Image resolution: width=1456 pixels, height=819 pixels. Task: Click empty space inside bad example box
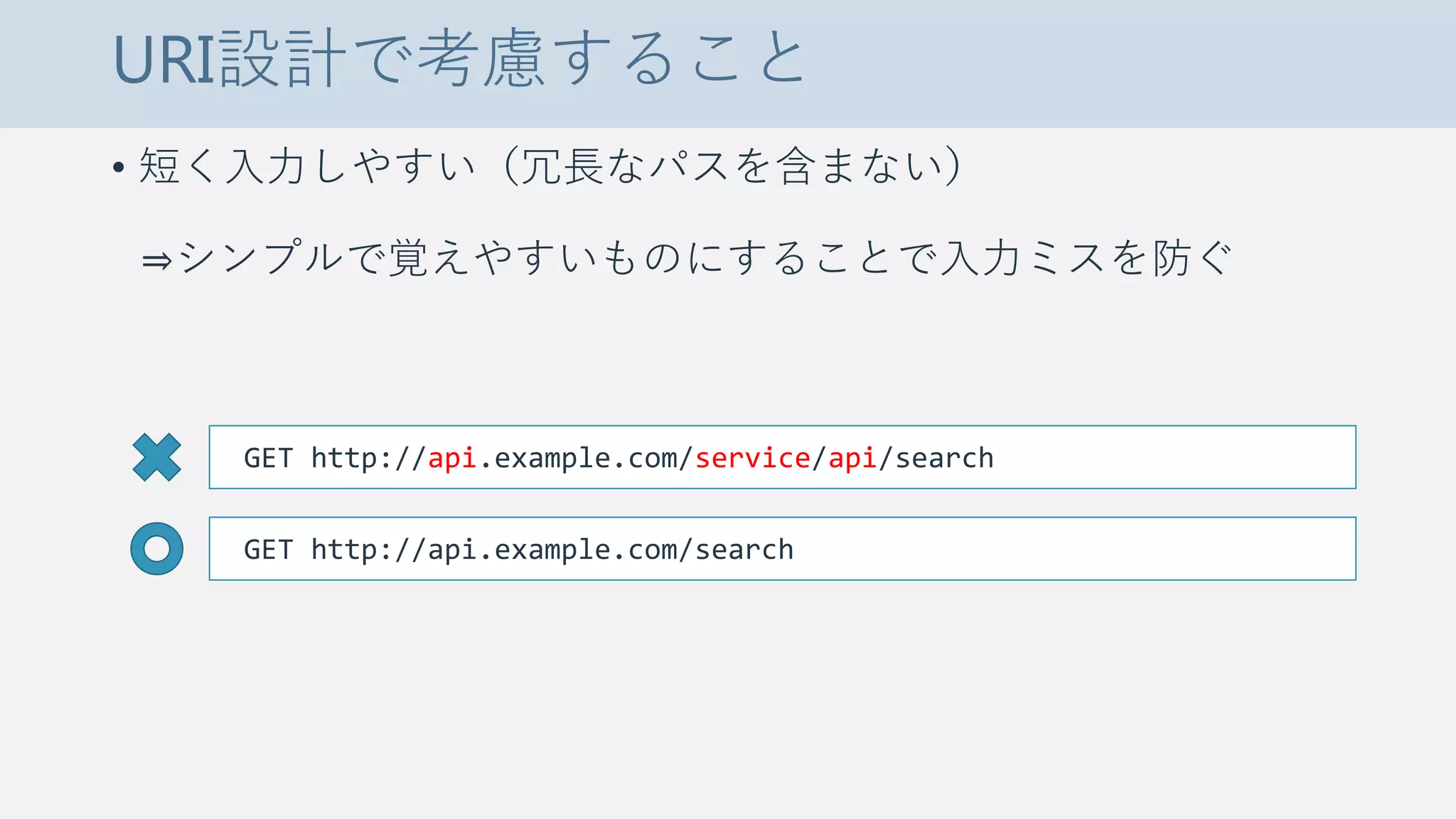(x=1173, y=458)
